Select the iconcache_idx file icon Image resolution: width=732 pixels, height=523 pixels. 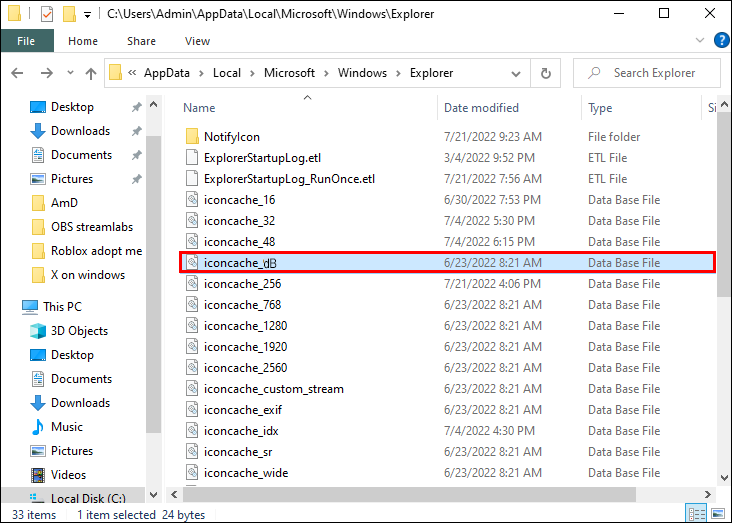click(x=192, y=431)
